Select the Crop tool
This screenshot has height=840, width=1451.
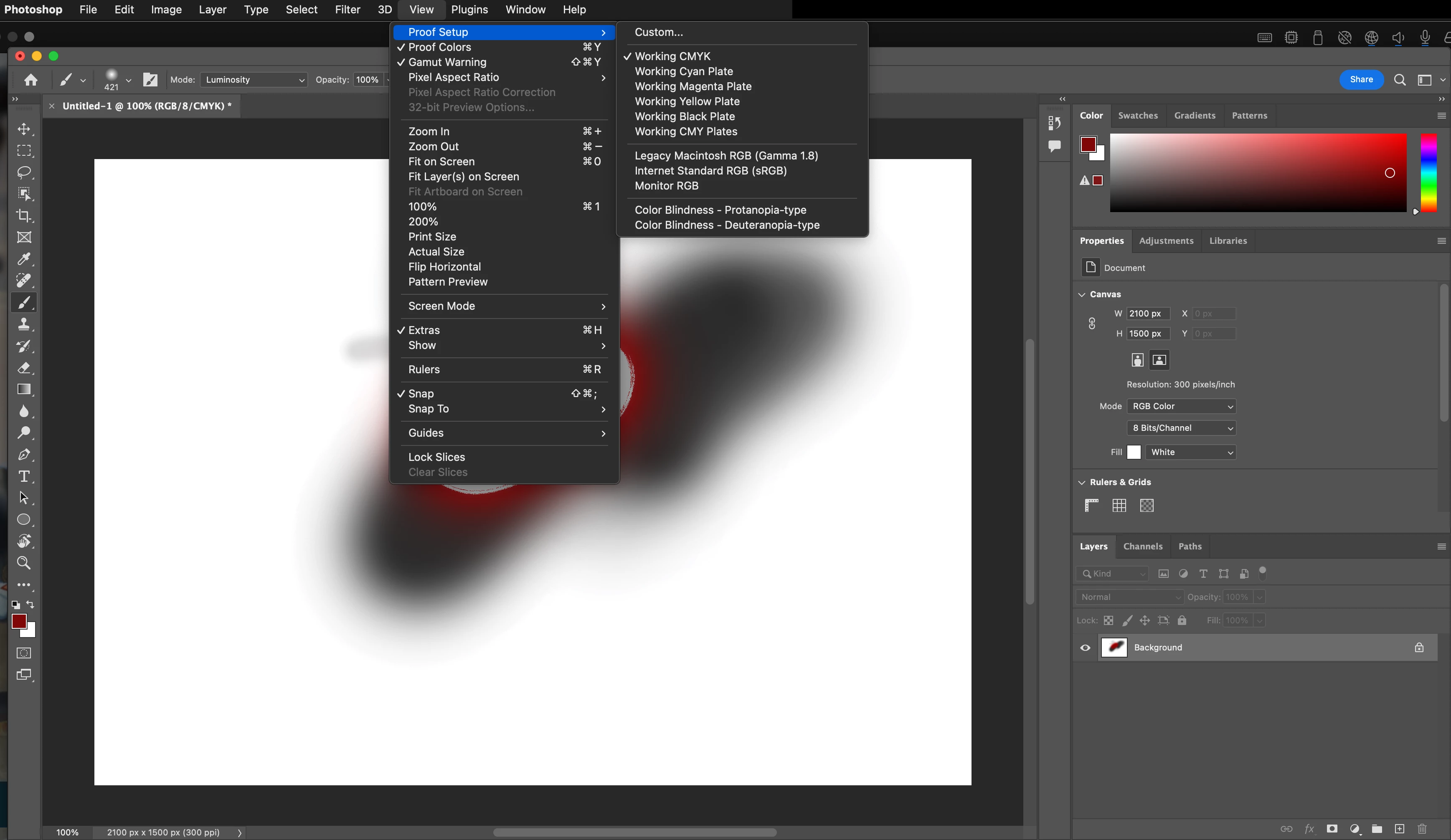tap(24, 216)
